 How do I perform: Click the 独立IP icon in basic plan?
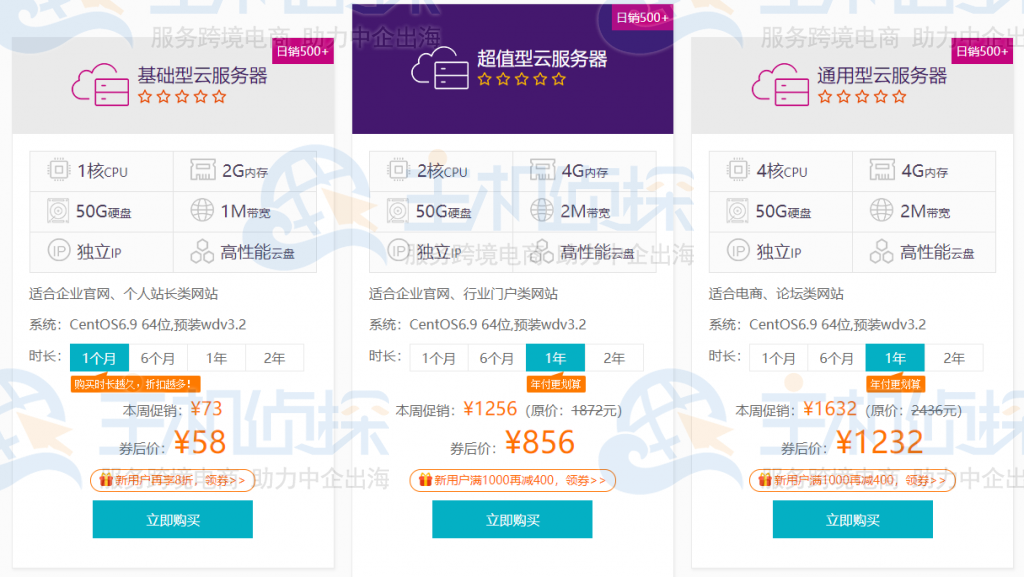59,251
